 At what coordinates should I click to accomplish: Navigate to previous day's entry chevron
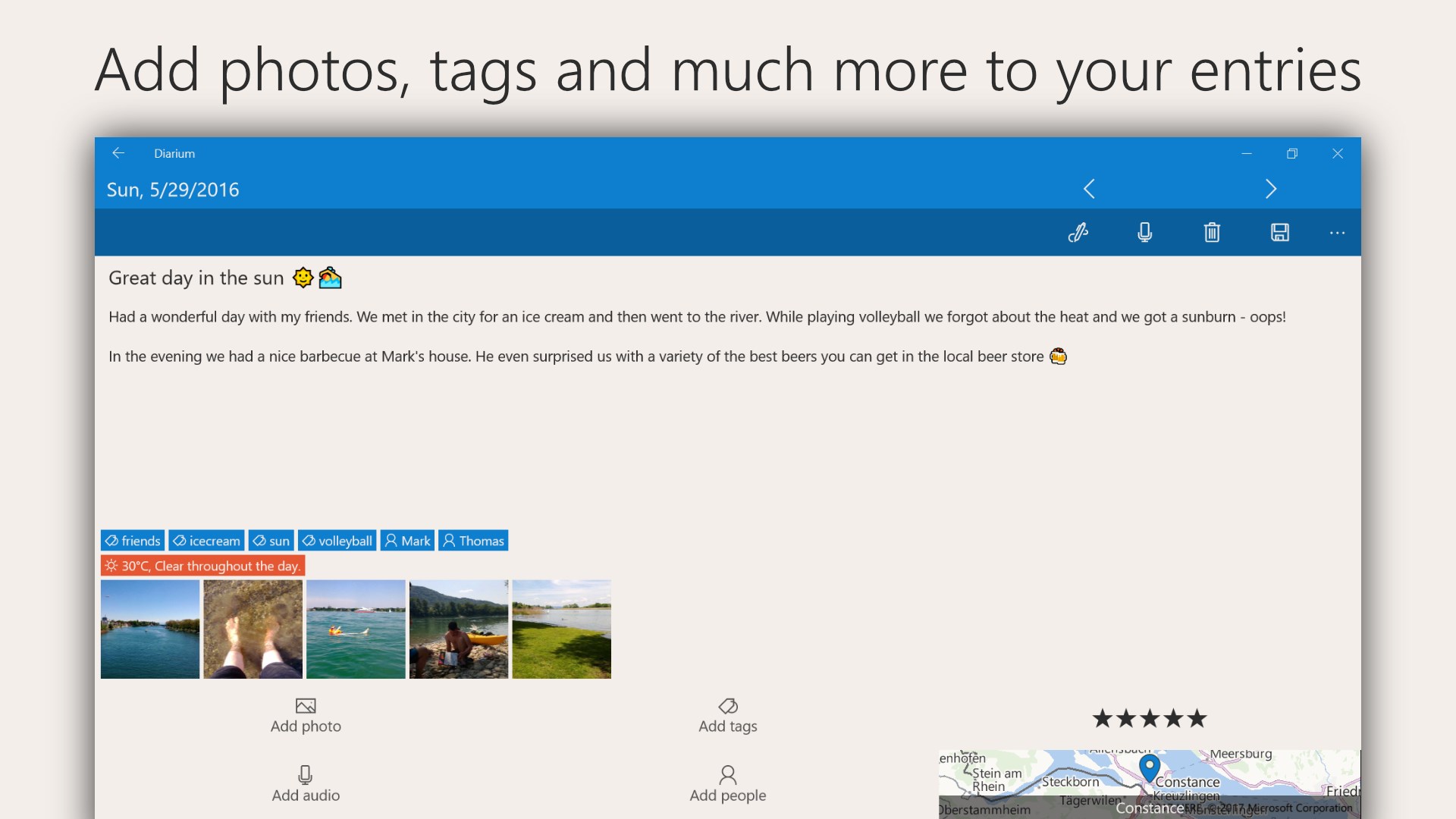(1089, 189)
